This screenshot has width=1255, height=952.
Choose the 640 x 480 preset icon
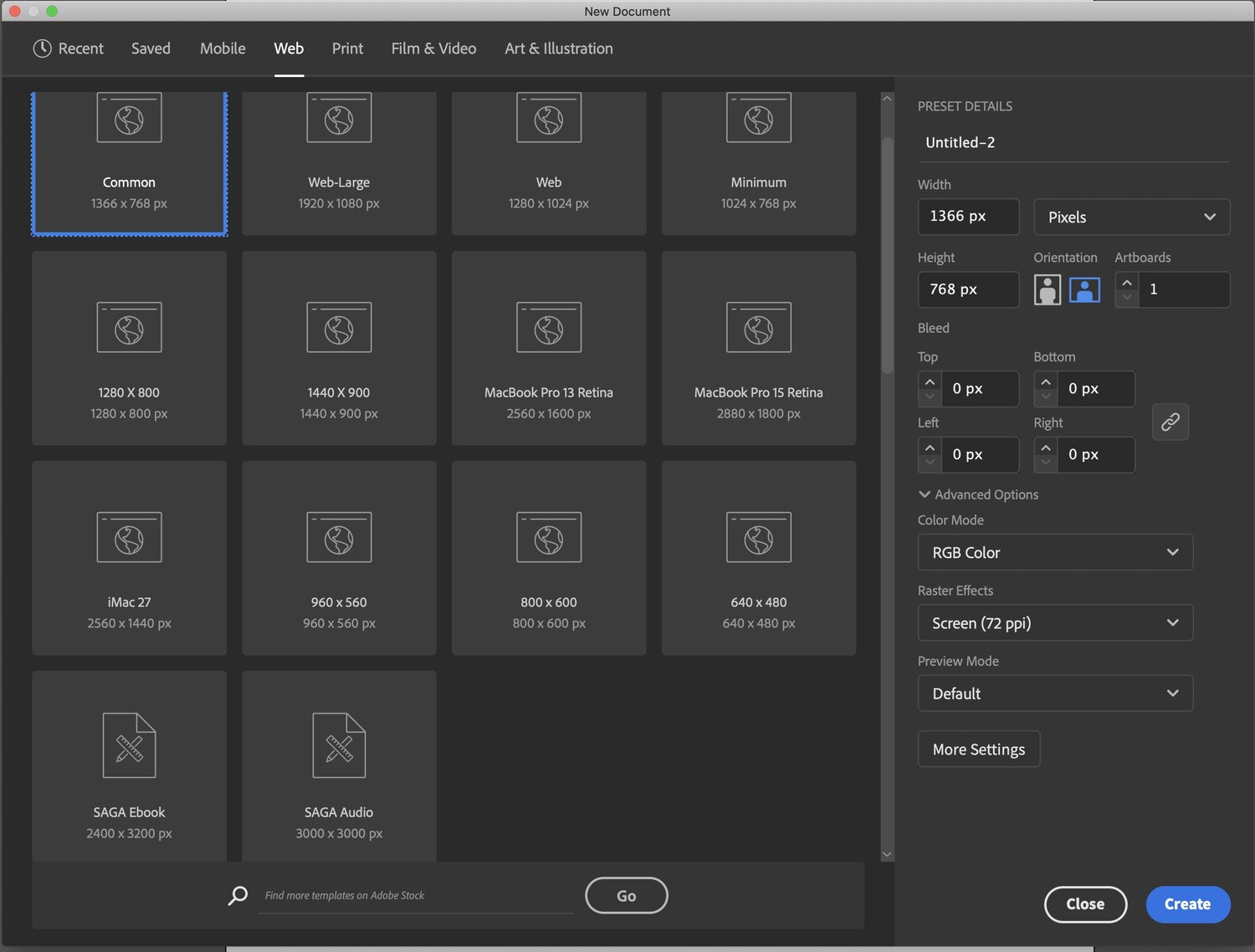[759, 537]
